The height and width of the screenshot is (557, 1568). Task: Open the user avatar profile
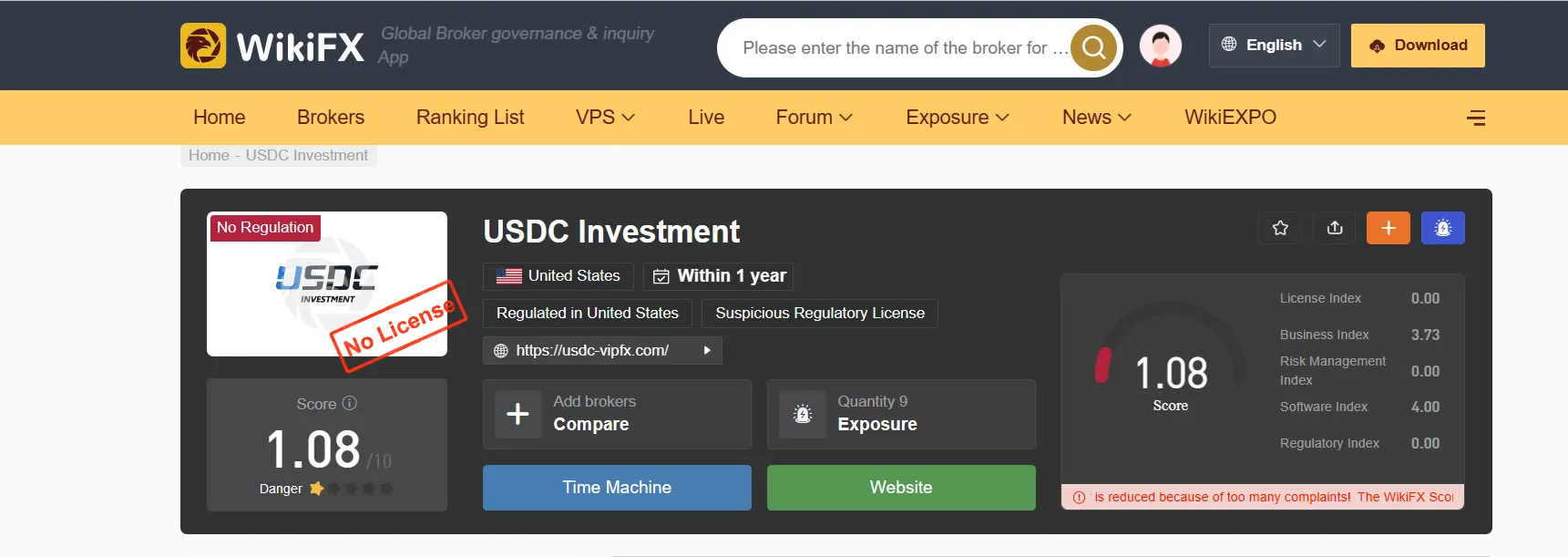point(1161,46)
